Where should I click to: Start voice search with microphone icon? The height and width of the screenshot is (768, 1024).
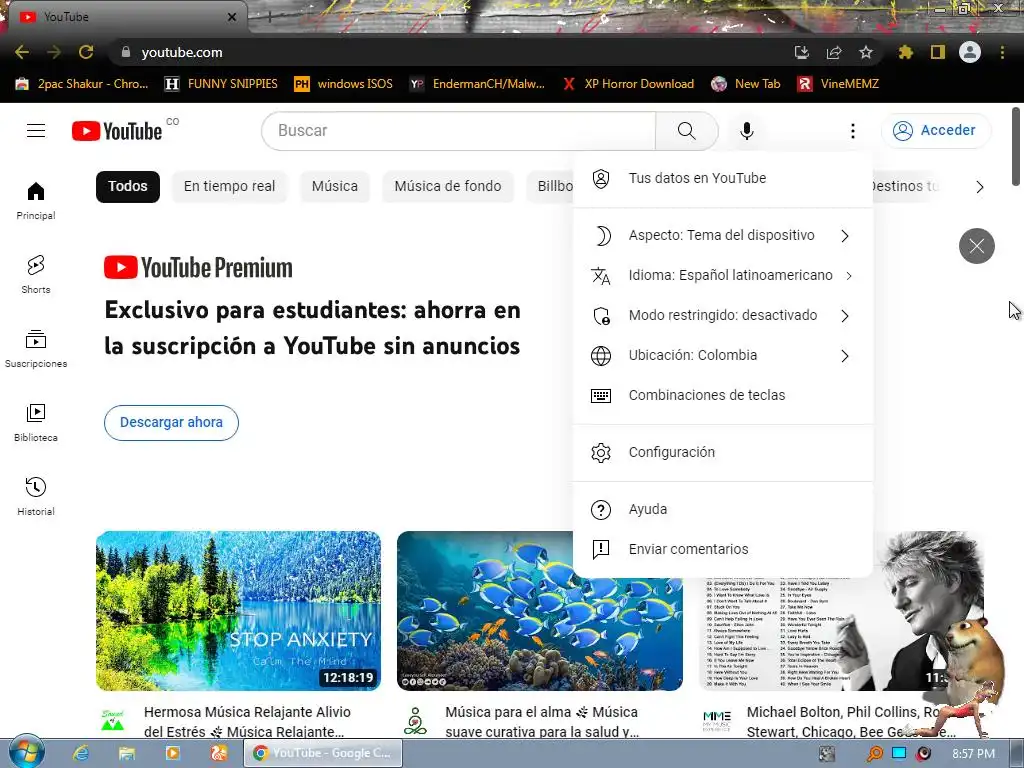(746, 131)
